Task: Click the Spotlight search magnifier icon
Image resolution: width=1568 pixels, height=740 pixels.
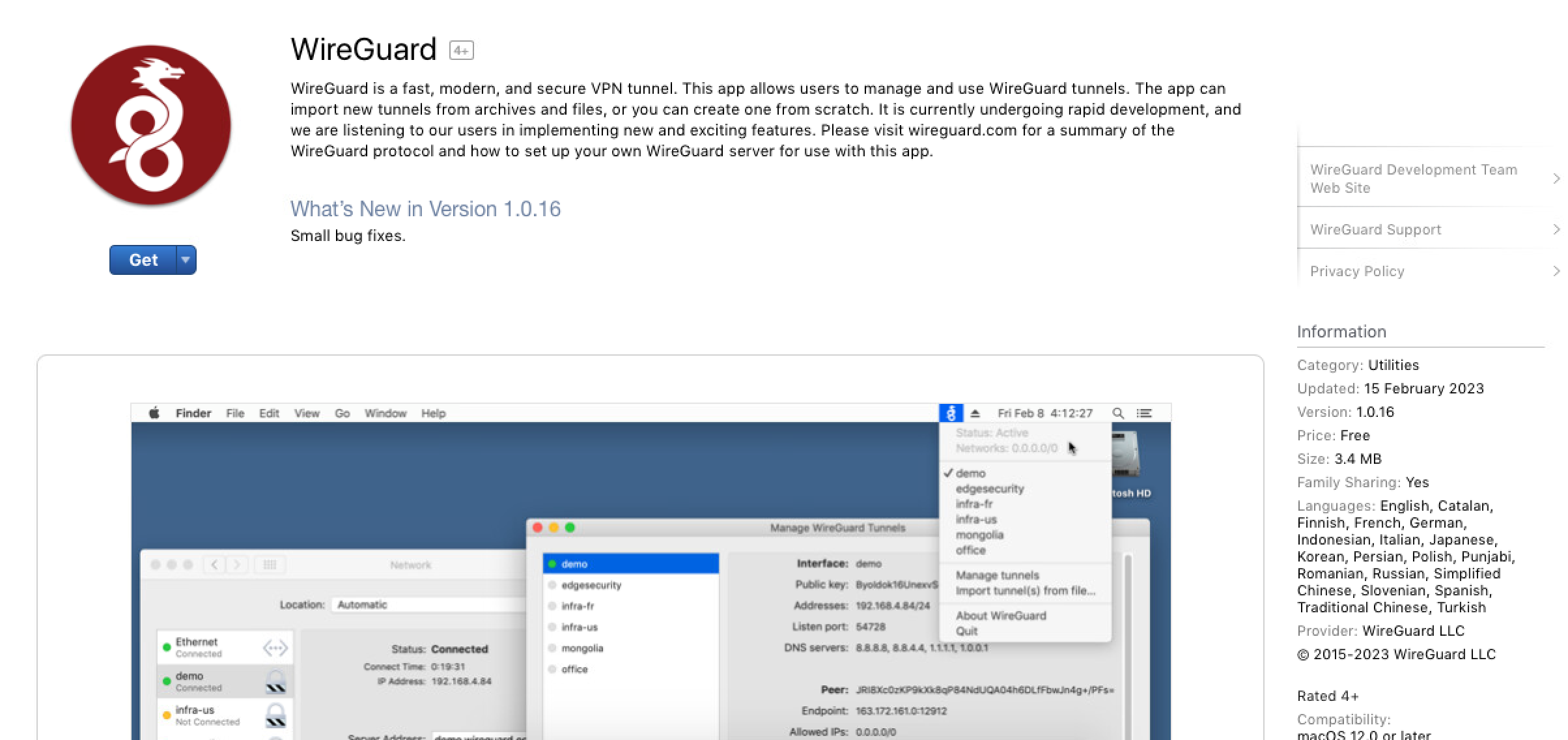Action: 1117,413
